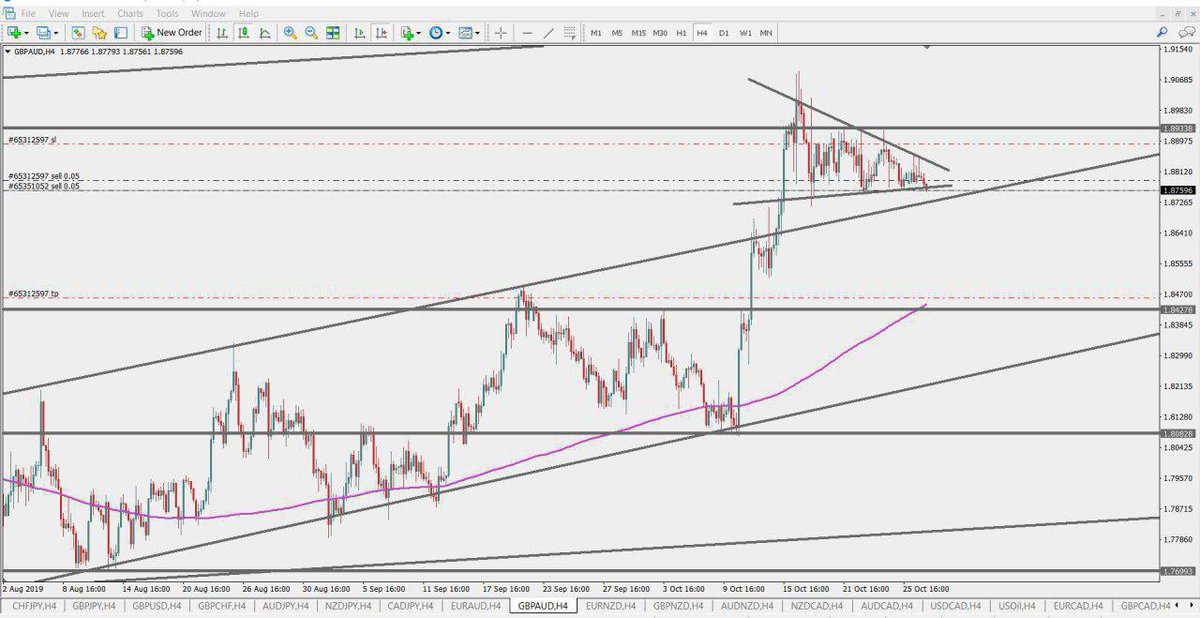Image resolution: width=1200 pixels, height=618 pixels.
Task: Switch timeframe to M30
Action: [x=660, y=33]
